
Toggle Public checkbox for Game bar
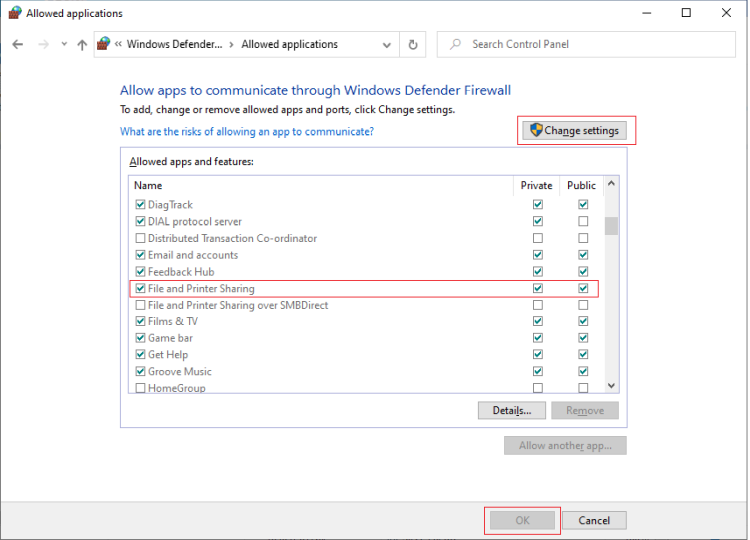[x=583, y=338]
